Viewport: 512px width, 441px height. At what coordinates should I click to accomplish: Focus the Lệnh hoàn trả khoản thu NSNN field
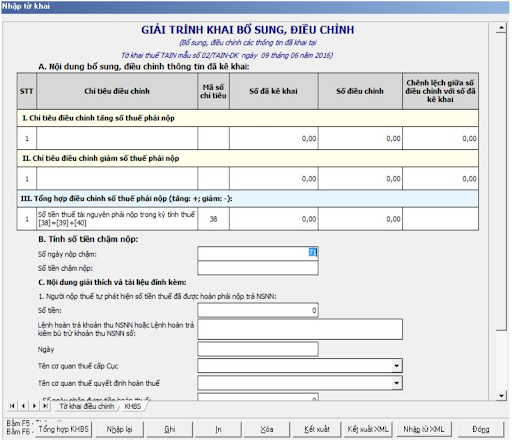300,329
